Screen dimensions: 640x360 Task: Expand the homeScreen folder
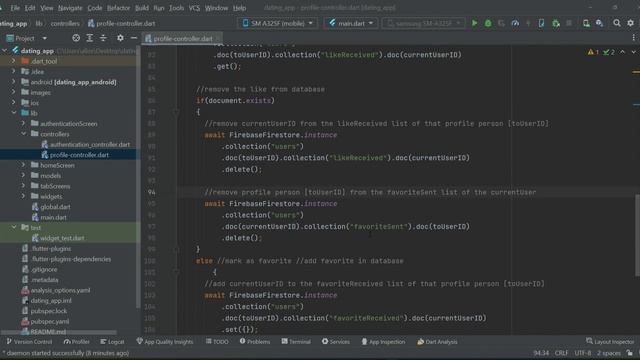23,165
